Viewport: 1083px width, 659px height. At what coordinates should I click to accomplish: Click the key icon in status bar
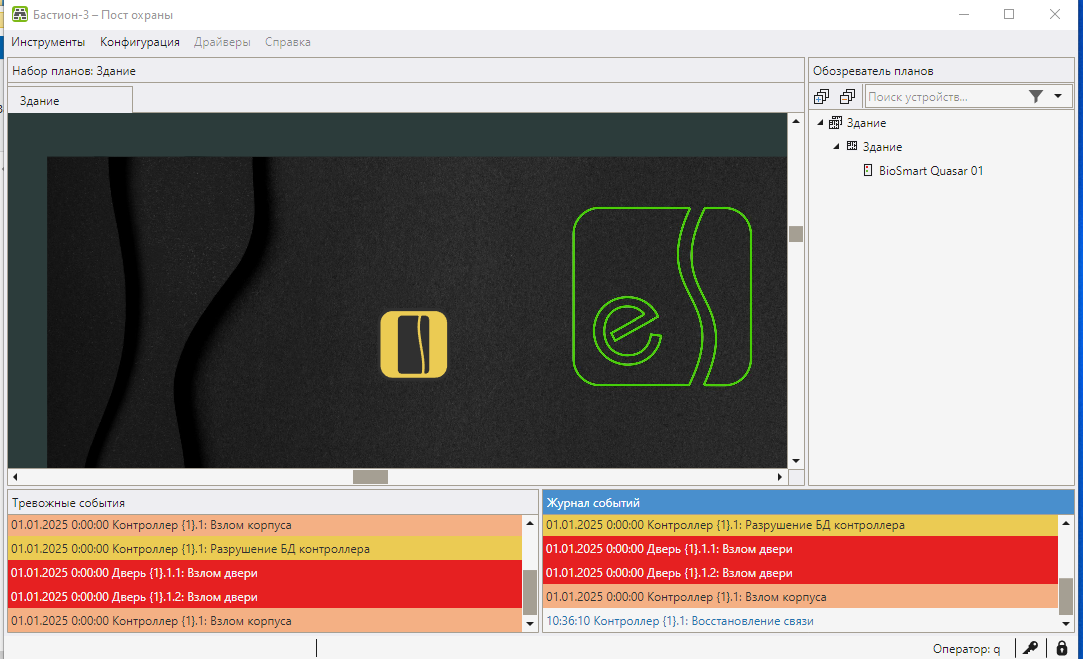click(1030, 648)
